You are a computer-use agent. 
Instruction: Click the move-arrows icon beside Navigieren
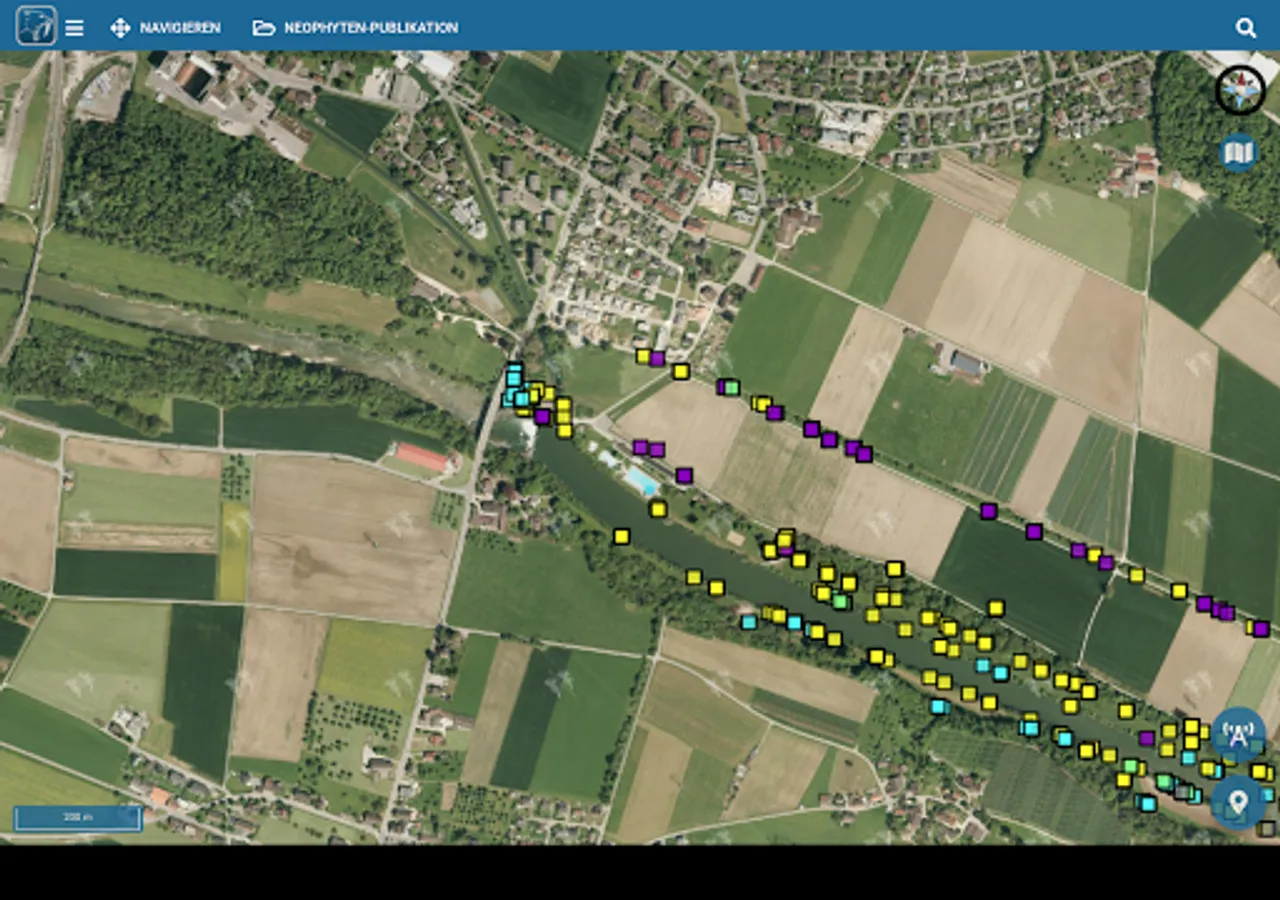click(x=120, y=28)
